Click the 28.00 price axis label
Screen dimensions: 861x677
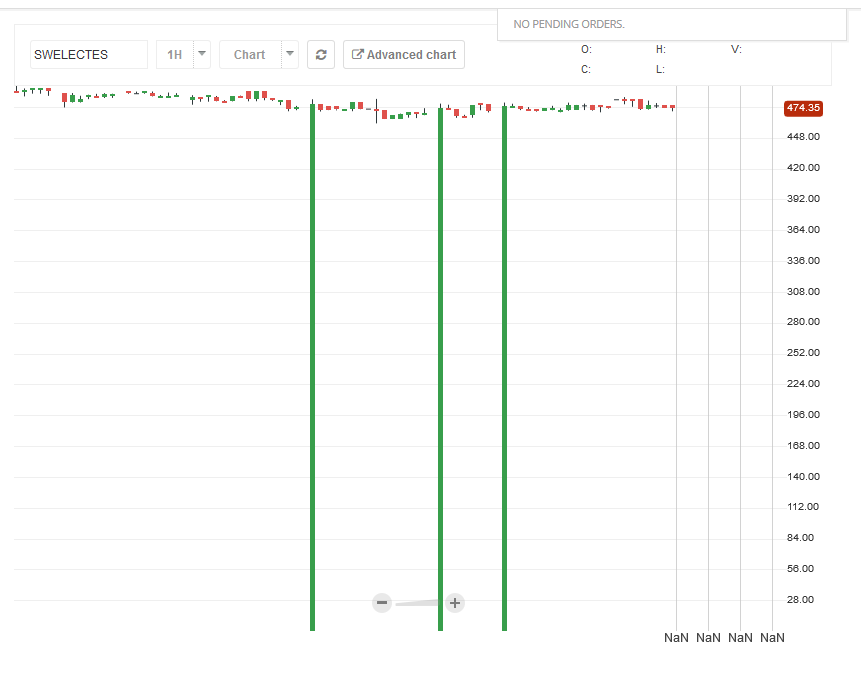click(x=800, y=600)
